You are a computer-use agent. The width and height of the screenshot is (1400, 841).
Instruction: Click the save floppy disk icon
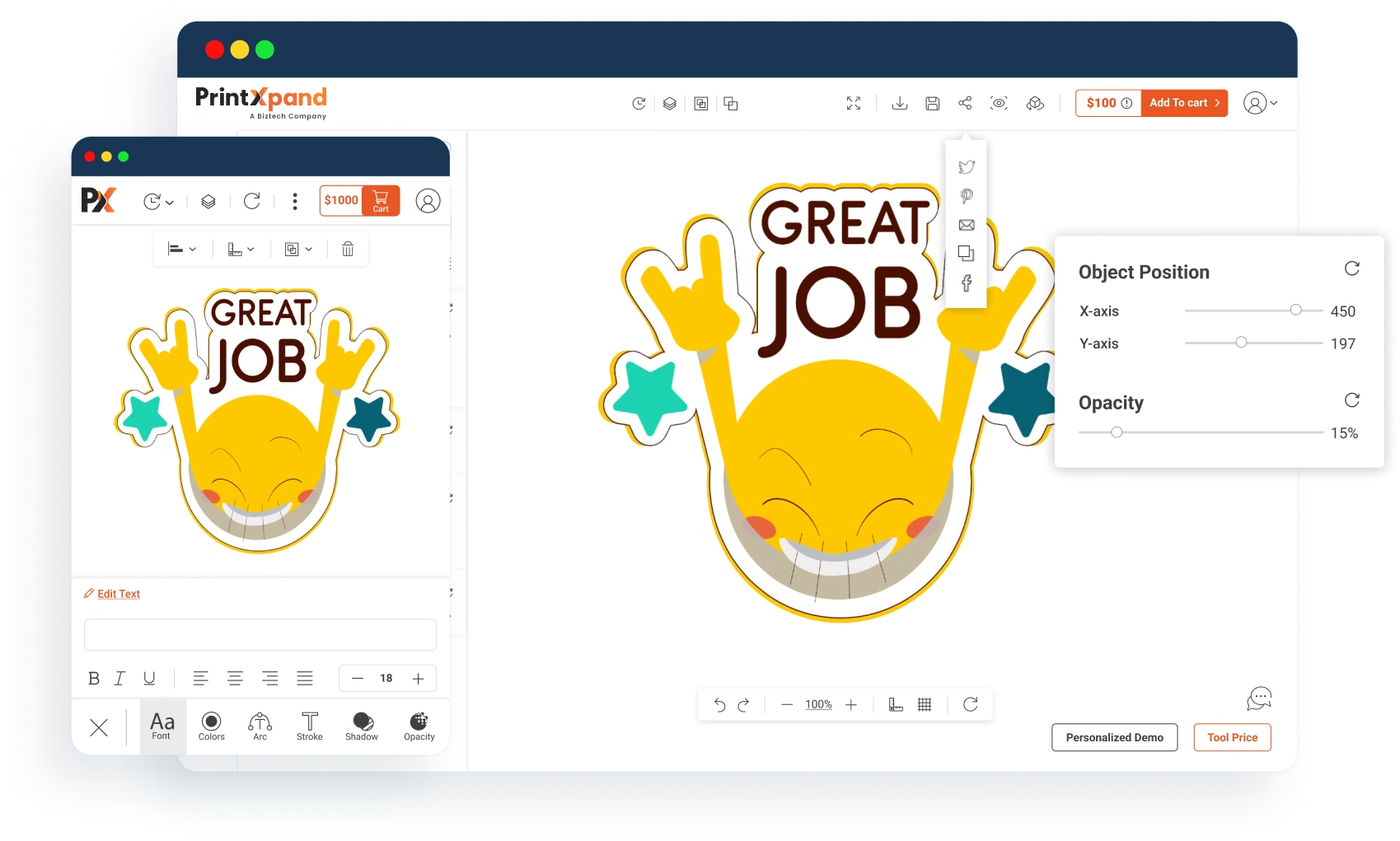click(932, 103)
